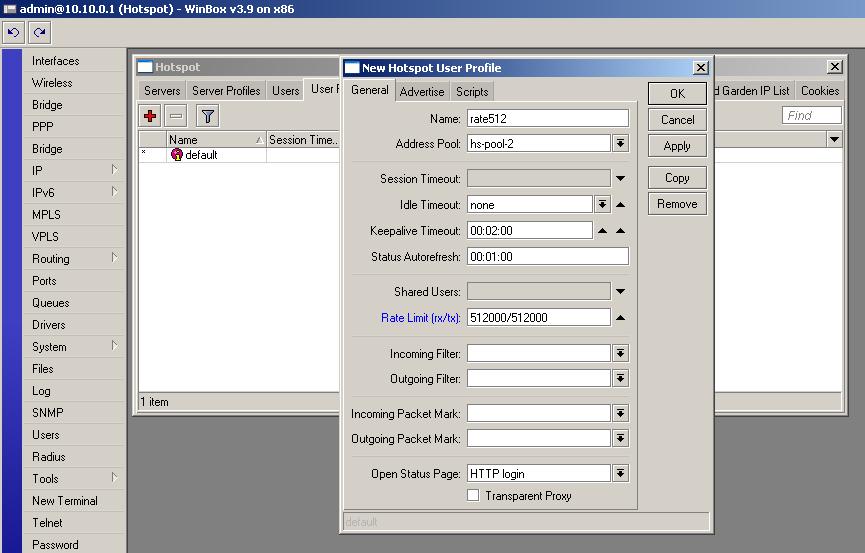Open Interfaces in the sidebar menu
This screenshot has width=865, height=553.
coord(56,61)
